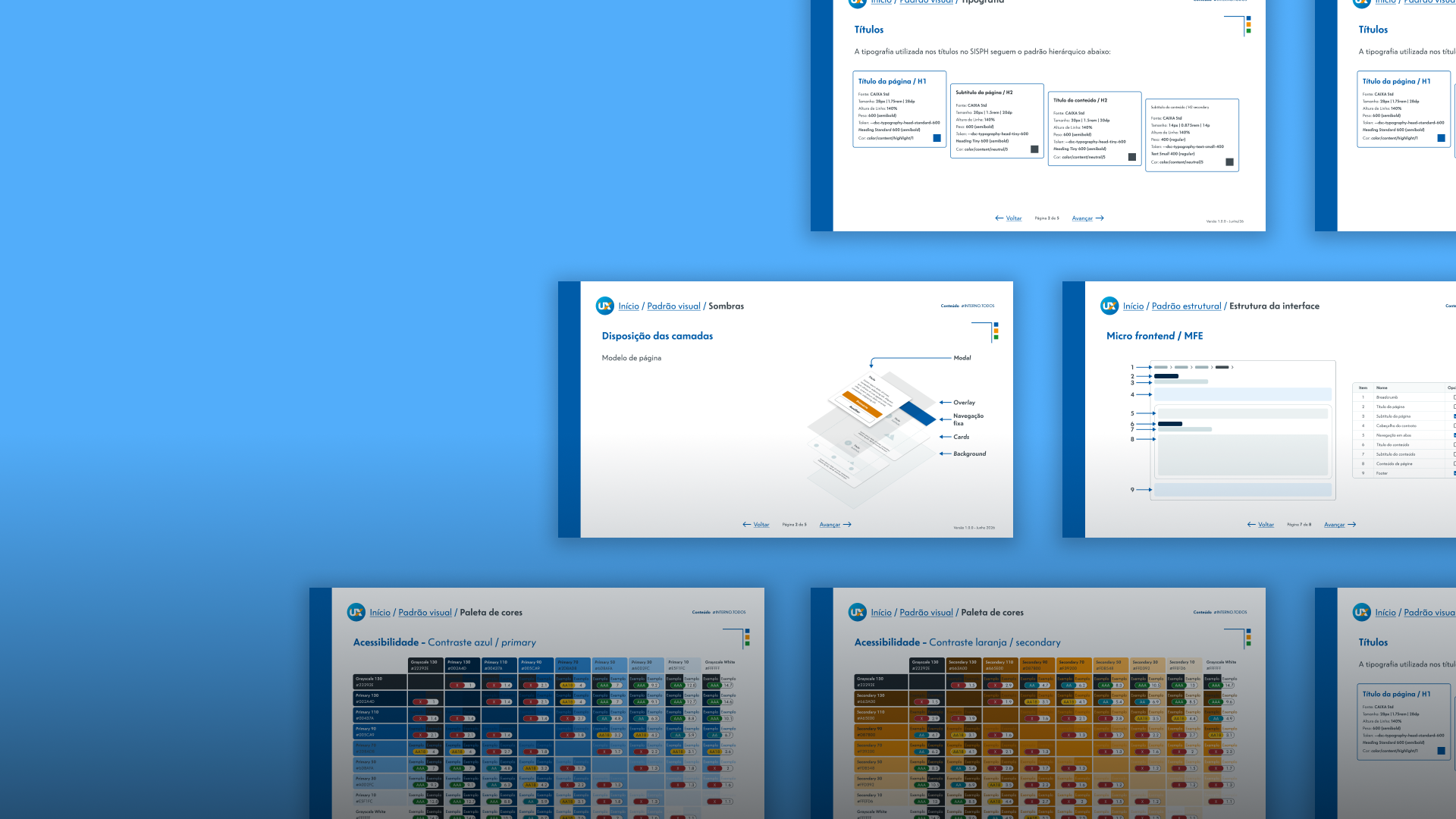Viewport: 1456px width, 819px height.
Task: Click the left arrow beside Voltar on the Sombras slide
Action: pyautogui.click(x=747, y=525)
